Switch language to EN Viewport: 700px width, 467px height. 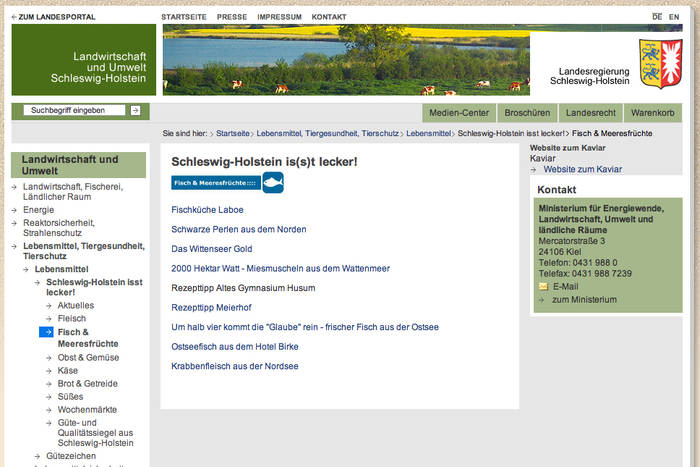674,17
